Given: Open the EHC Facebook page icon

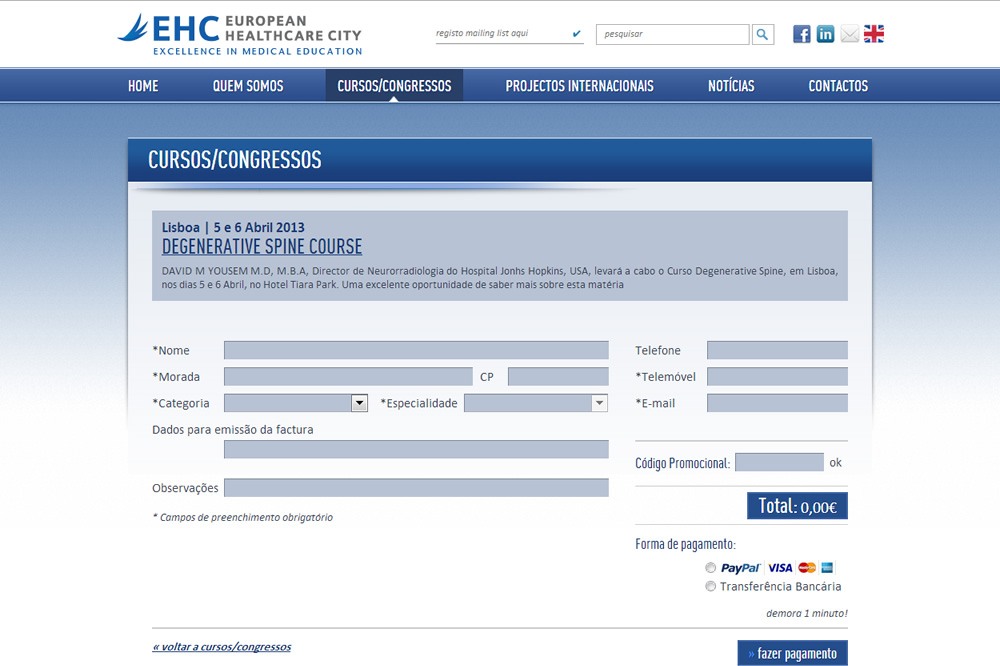Looking at the screenshot, I should point(802,34).
